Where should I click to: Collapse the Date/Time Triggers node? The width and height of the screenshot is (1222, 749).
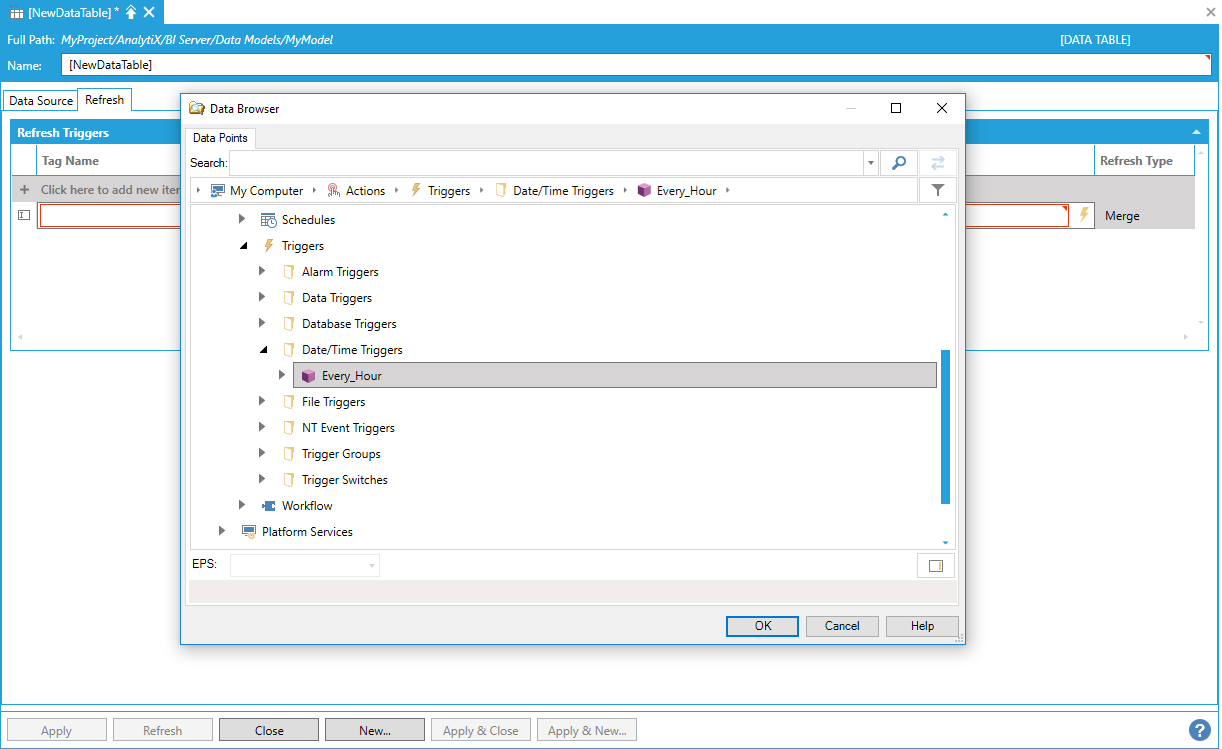(x=263, y=350)
